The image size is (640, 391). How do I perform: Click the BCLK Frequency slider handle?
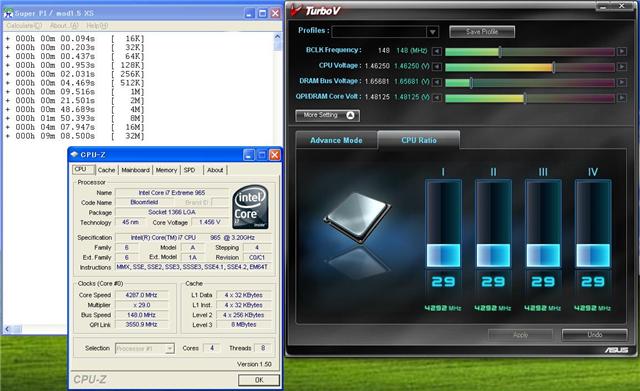[500, 51]
